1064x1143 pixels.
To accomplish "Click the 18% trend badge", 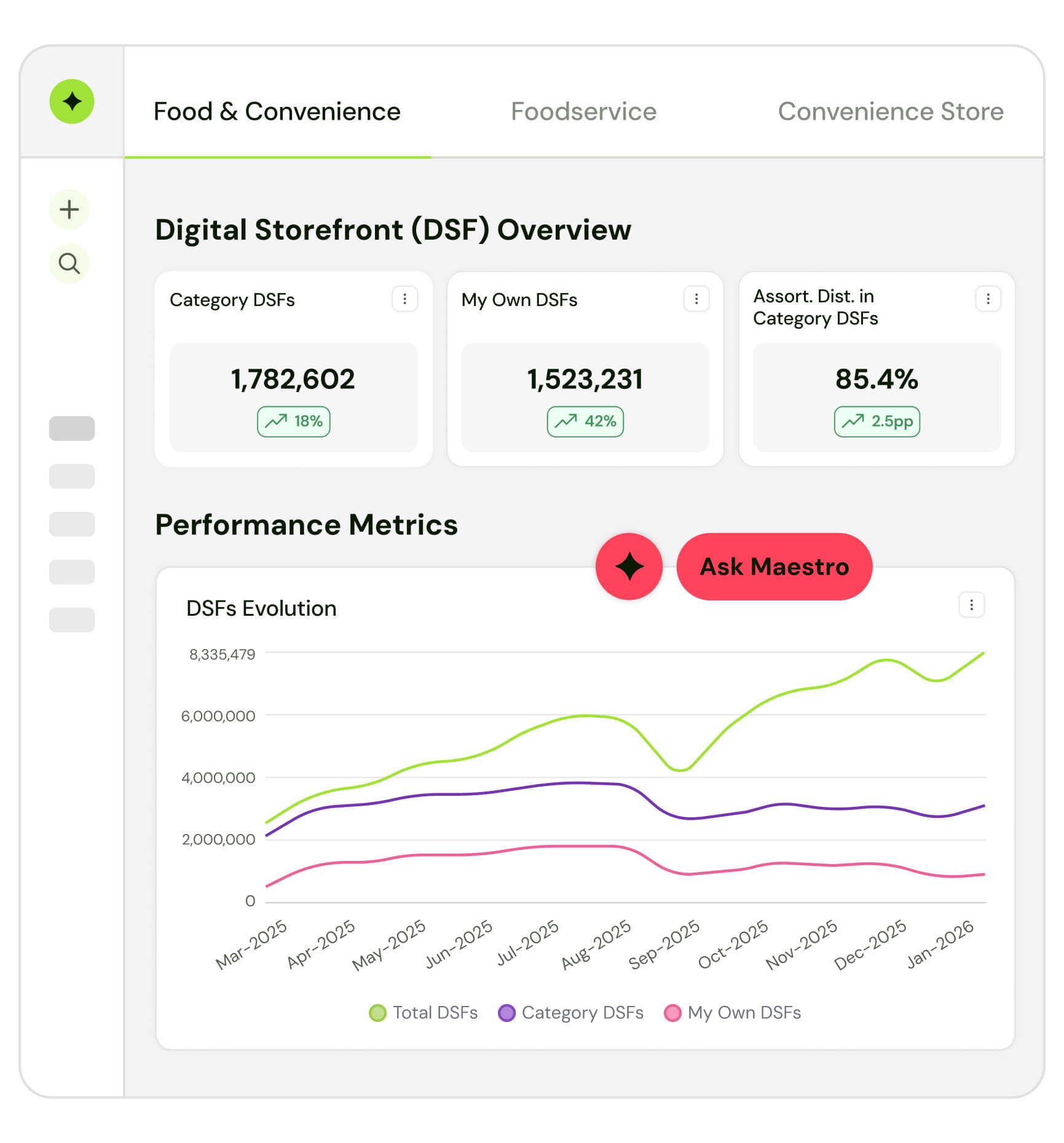I will [294, 421].
